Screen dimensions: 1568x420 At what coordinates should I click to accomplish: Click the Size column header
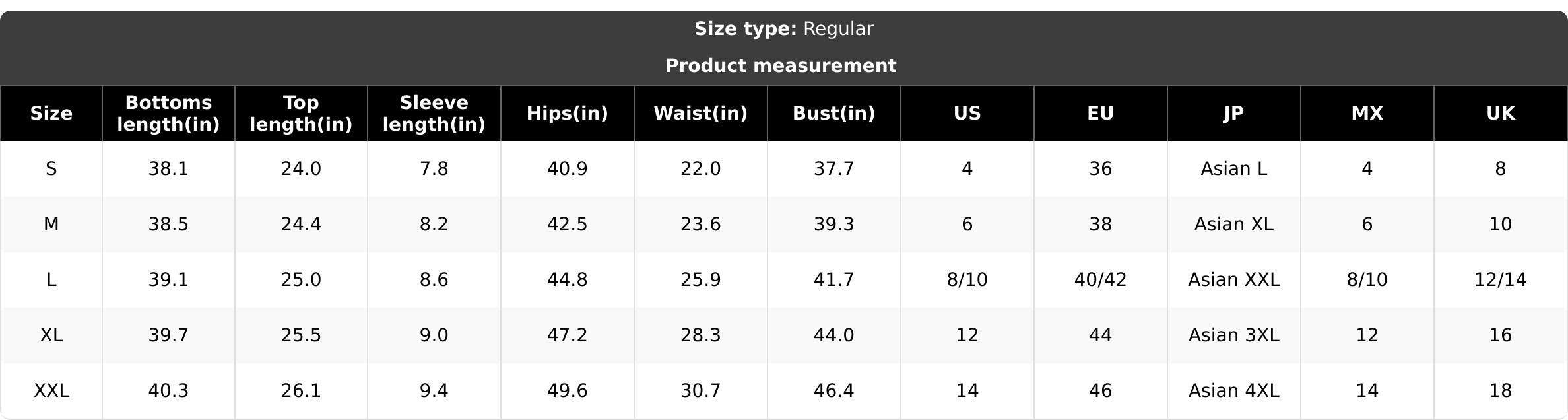tap(51, 113)
